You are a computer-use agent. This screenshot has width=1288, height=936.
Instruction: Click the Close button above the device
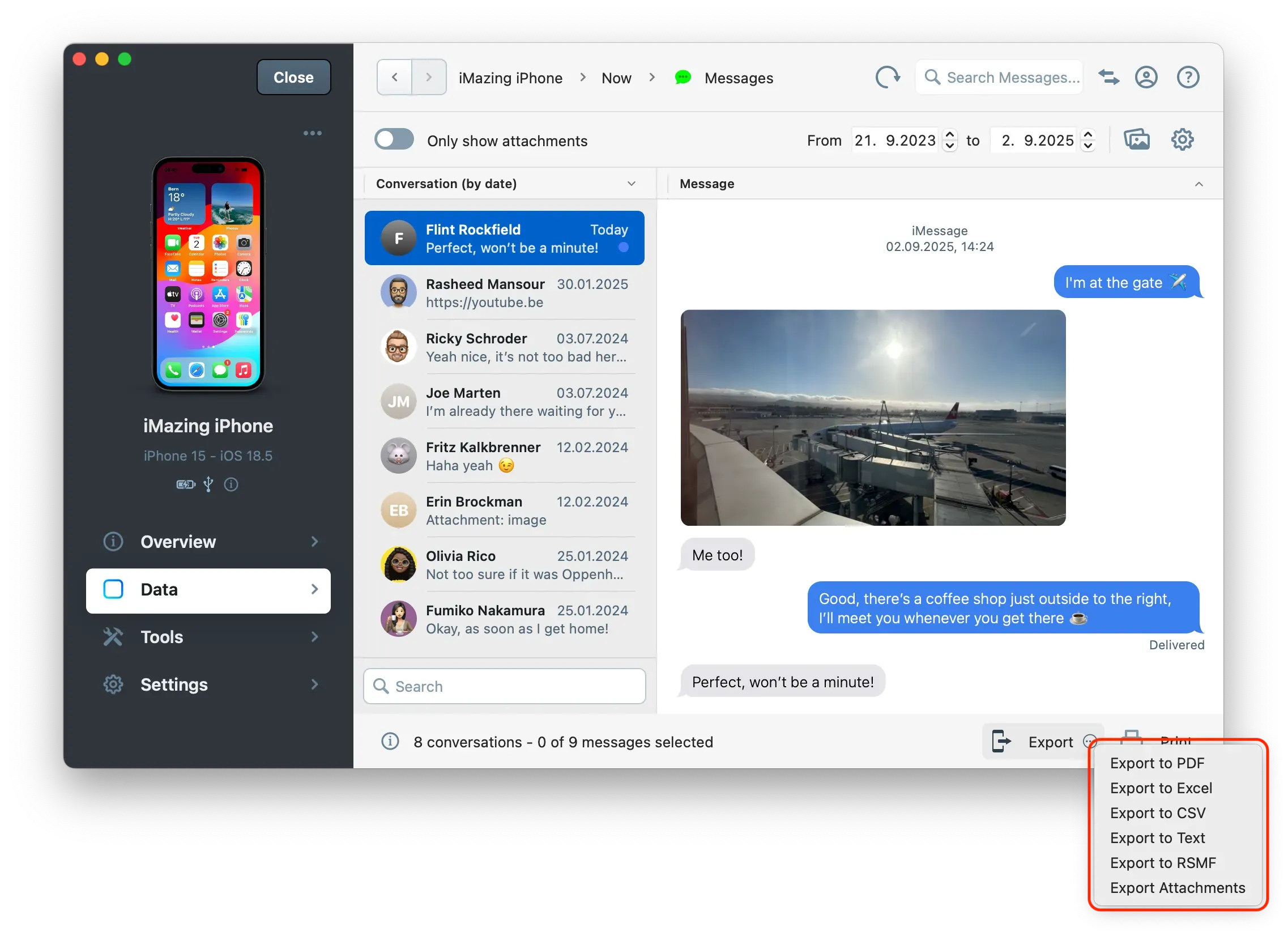tap(293, 76)
